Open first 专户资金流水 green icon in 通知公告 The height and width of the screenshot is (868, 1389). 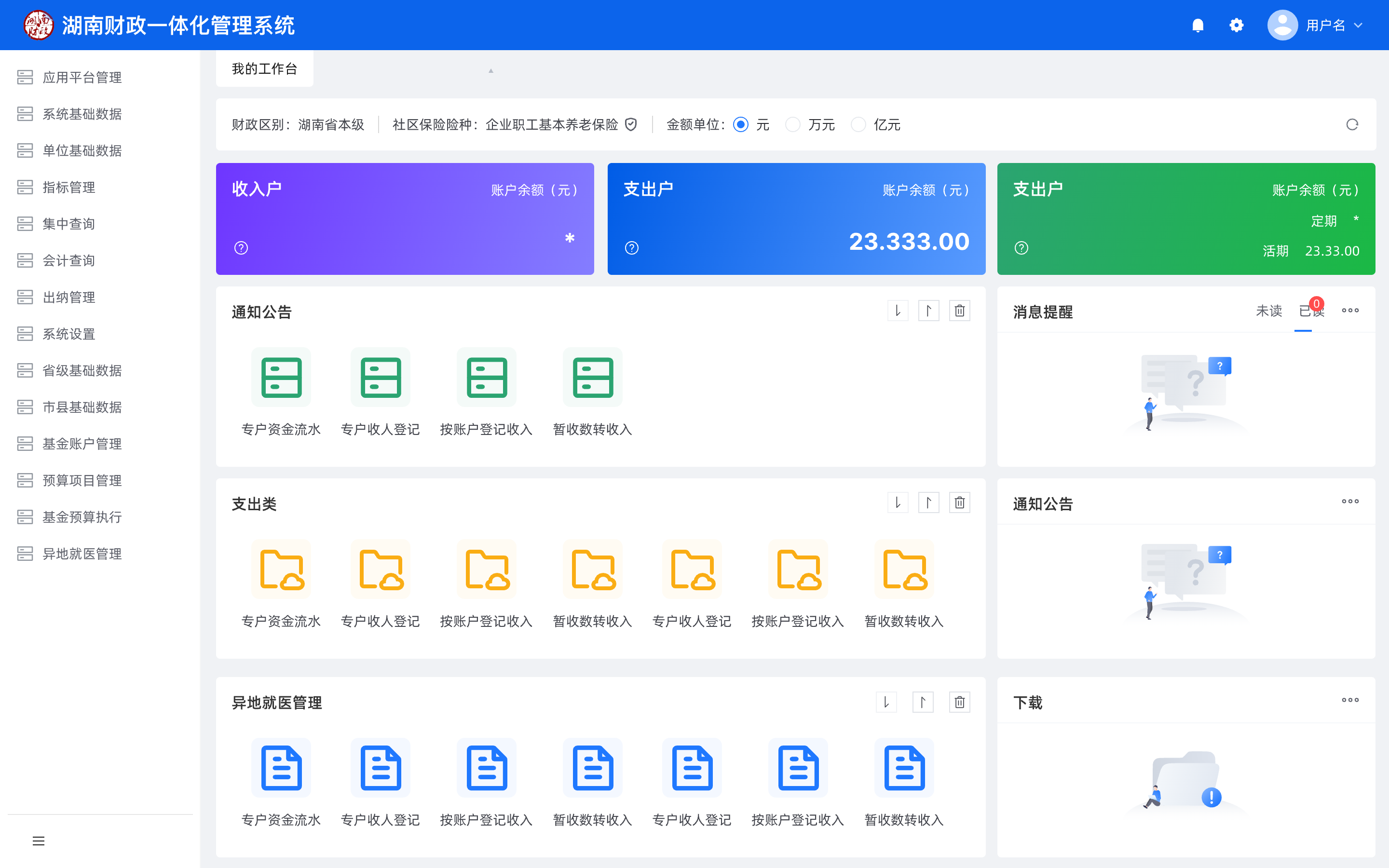281,377
